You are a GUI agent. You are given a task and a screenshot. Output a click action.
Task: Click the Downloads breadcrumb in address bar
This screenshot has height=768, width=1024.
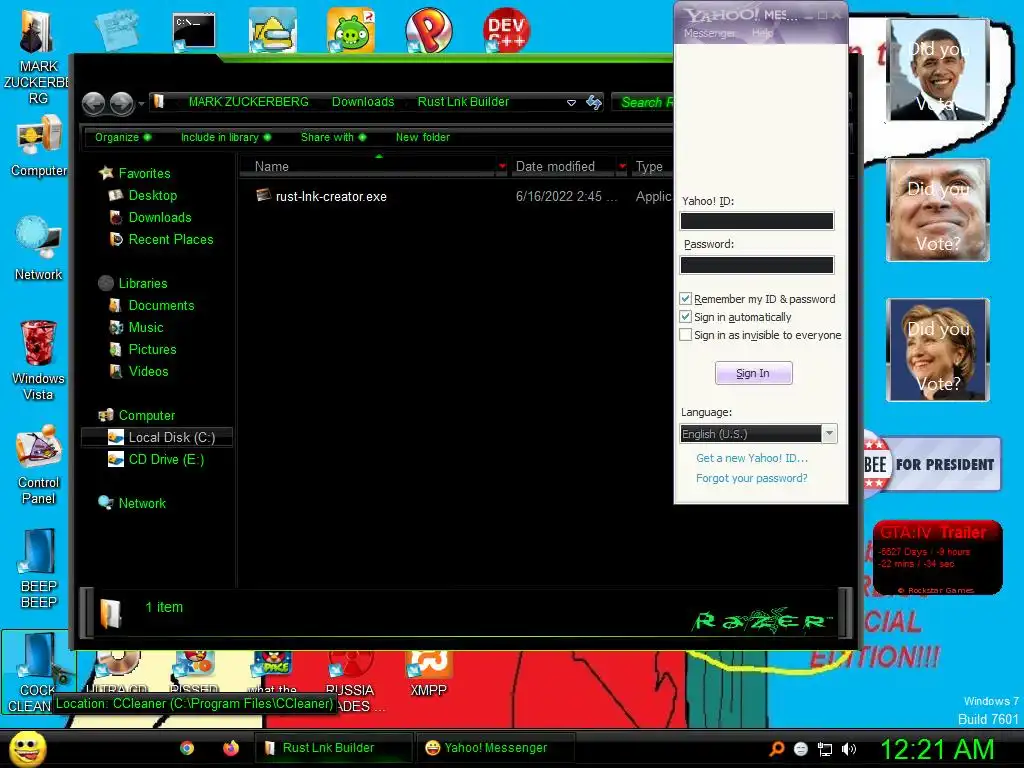point(362,102)
